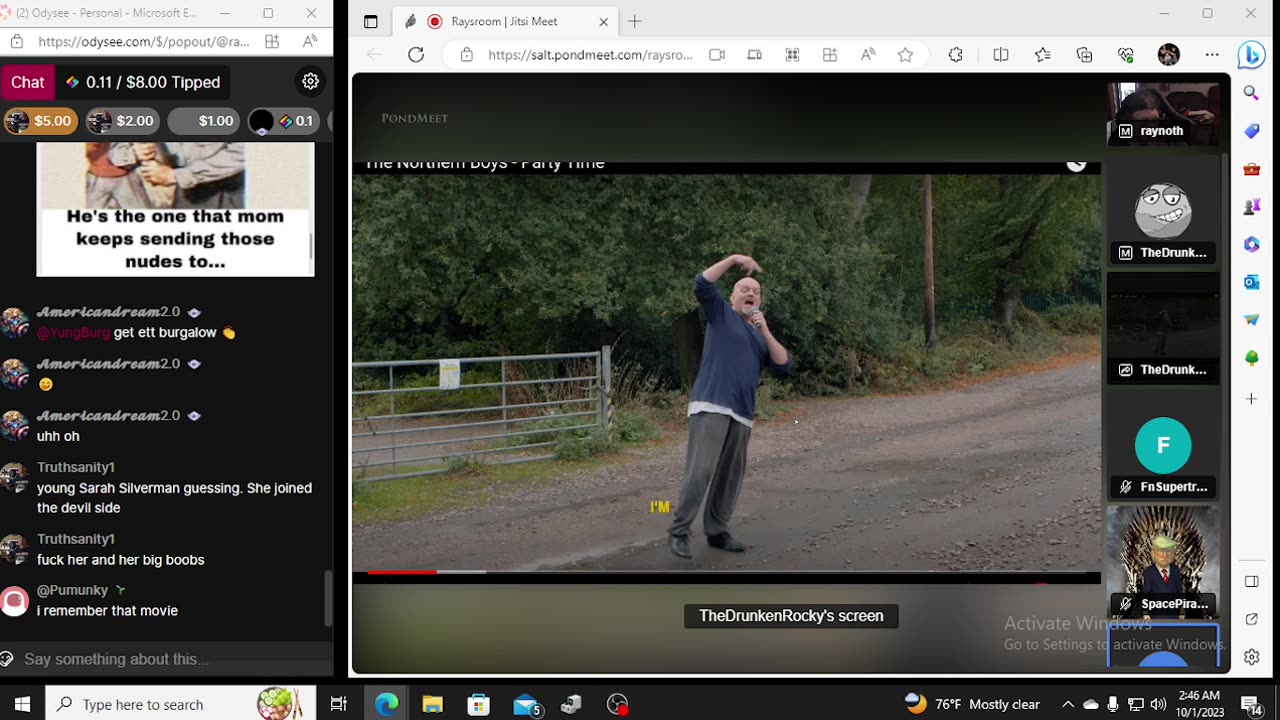This screenshot has width=1280, height=720.
Task: Open the volume control in system tray
Action: 1158,704
